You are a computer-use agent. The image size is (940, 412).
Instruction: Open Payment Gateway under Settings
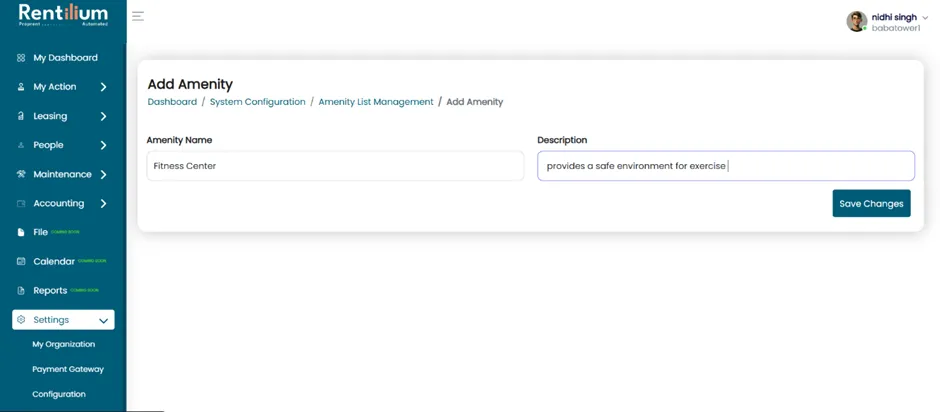point(68,369)
